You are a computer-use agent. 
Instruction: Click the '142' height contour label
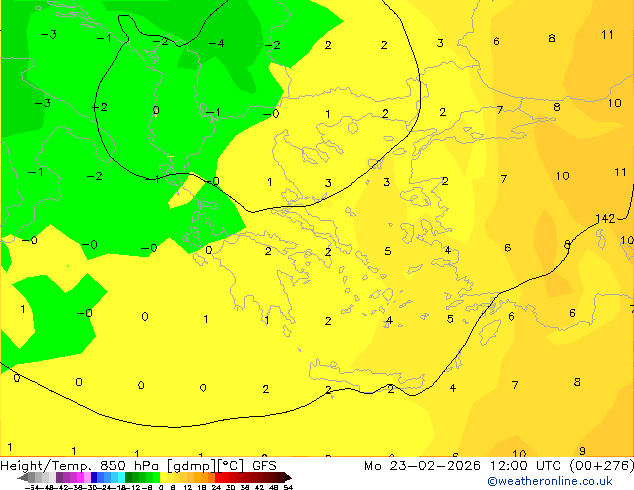(x=605, y=219)
